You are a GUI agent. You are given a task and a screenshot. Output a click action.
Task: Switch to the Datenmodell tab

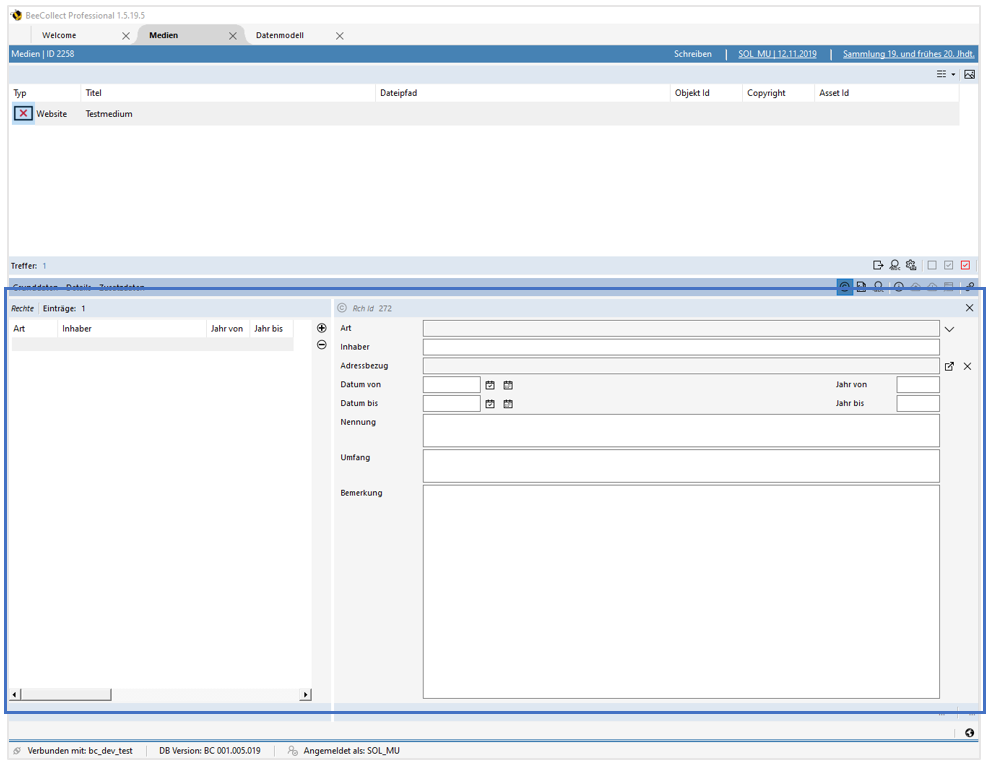(x=280, y=35)
